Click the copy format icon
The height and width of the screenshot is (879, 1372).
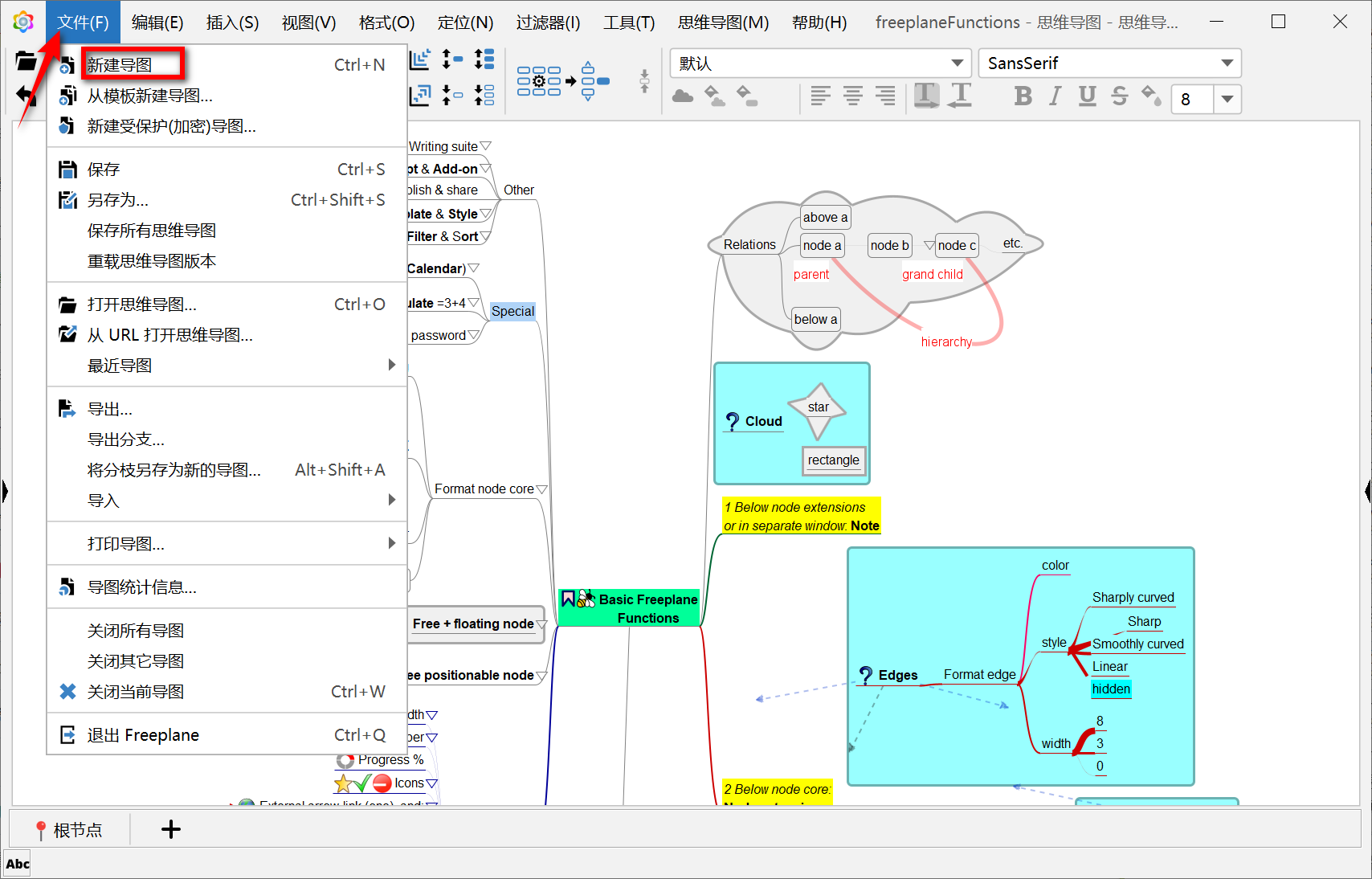(x=926, y=96)
